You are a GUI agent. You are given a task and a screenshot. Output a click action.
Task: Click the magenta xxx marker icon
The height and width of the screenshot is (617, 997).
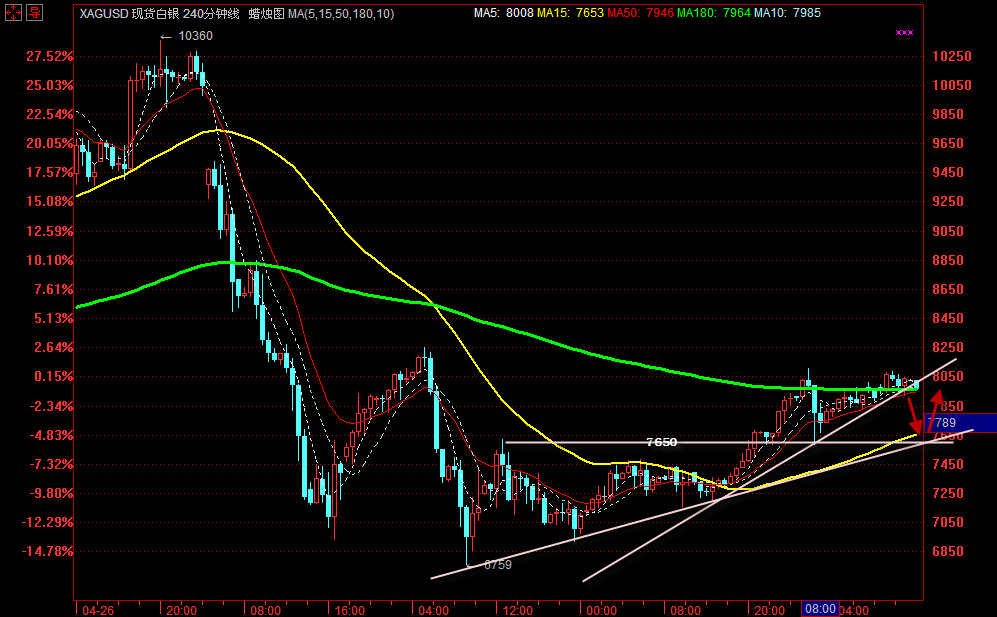(x=904, y=33)
